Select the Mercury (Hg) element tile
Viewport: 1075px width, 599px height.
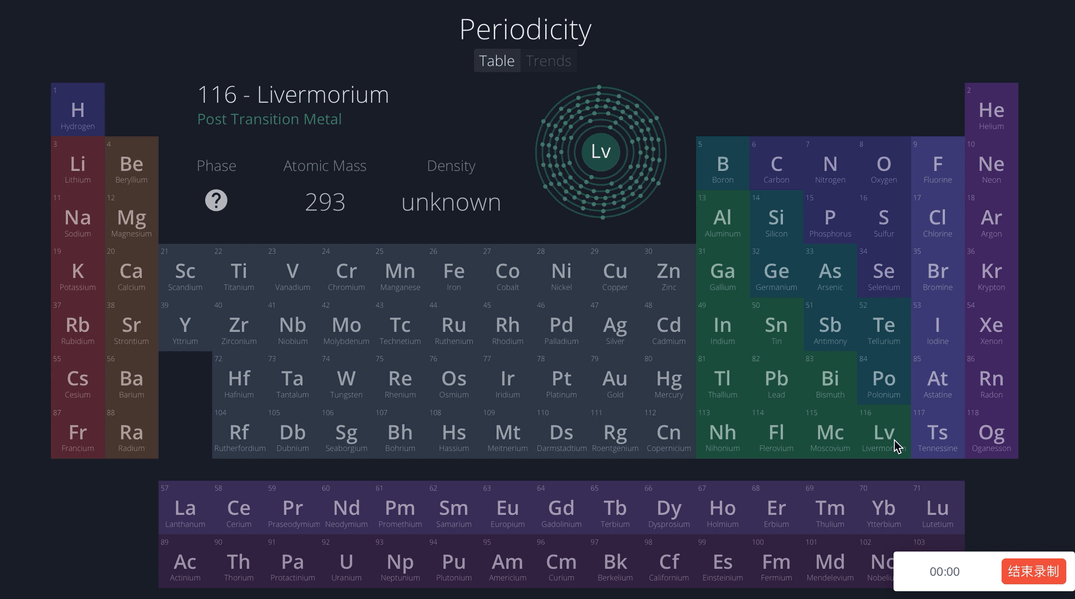tap(669, 379)
